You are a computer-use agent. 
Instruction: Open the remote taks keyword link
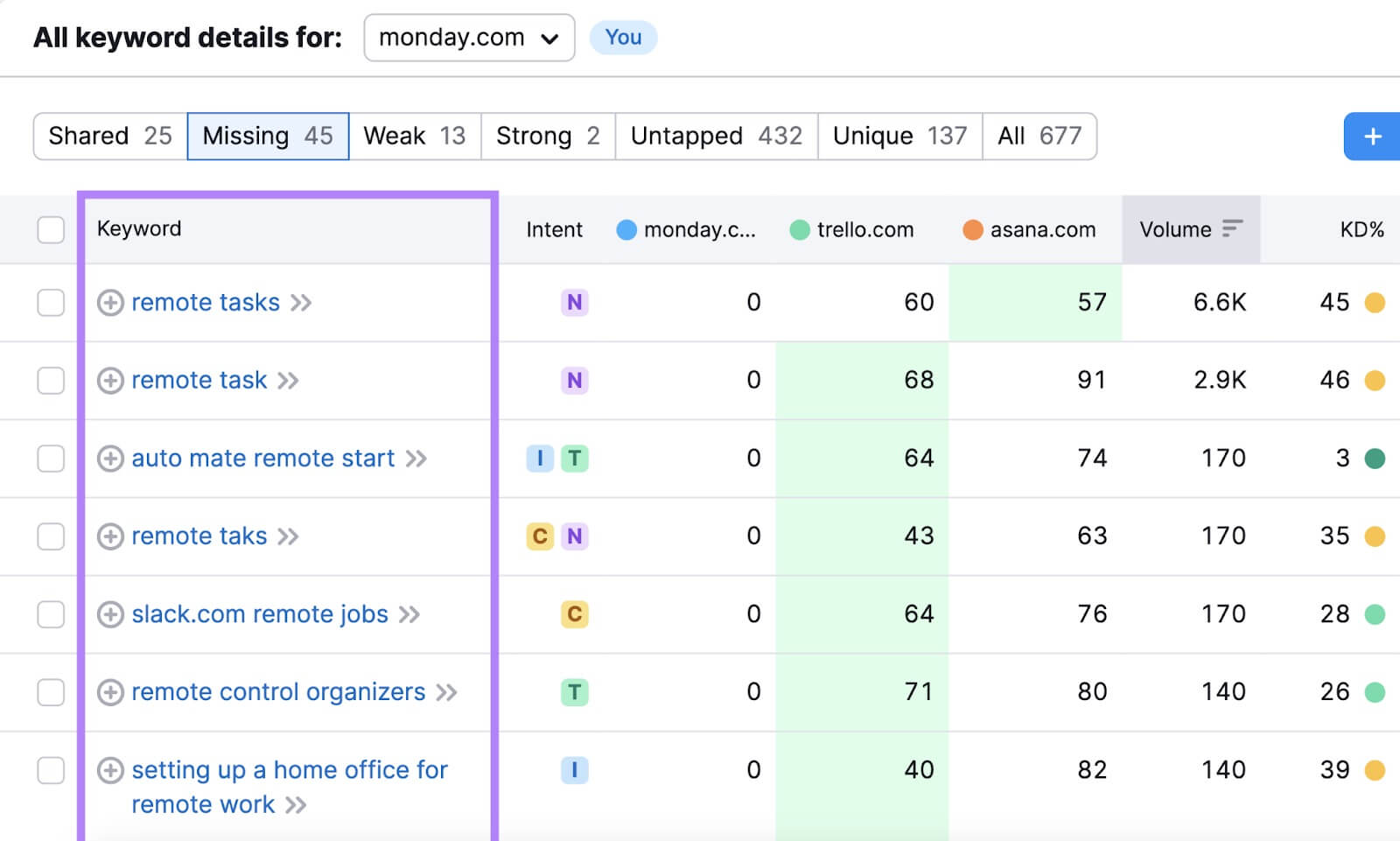click(x=199, y=536)
